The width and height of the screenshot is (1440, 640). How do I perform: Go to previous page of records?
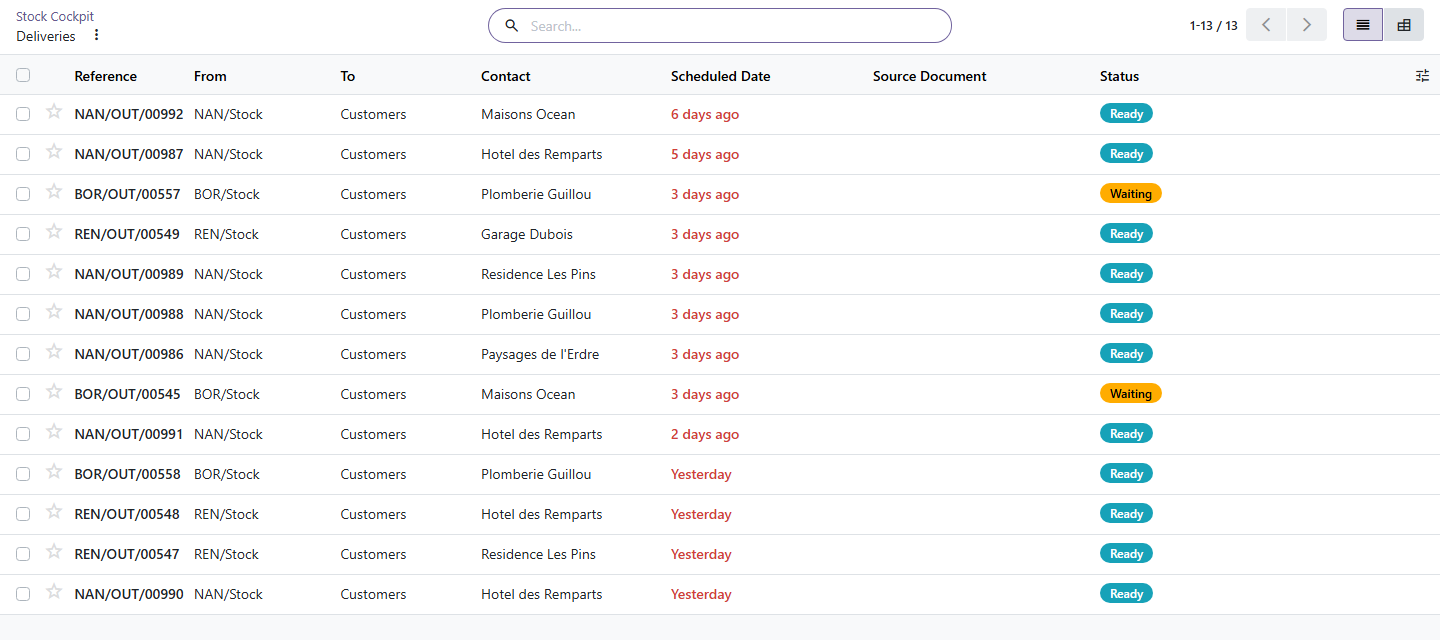[x=1266, y=25]
